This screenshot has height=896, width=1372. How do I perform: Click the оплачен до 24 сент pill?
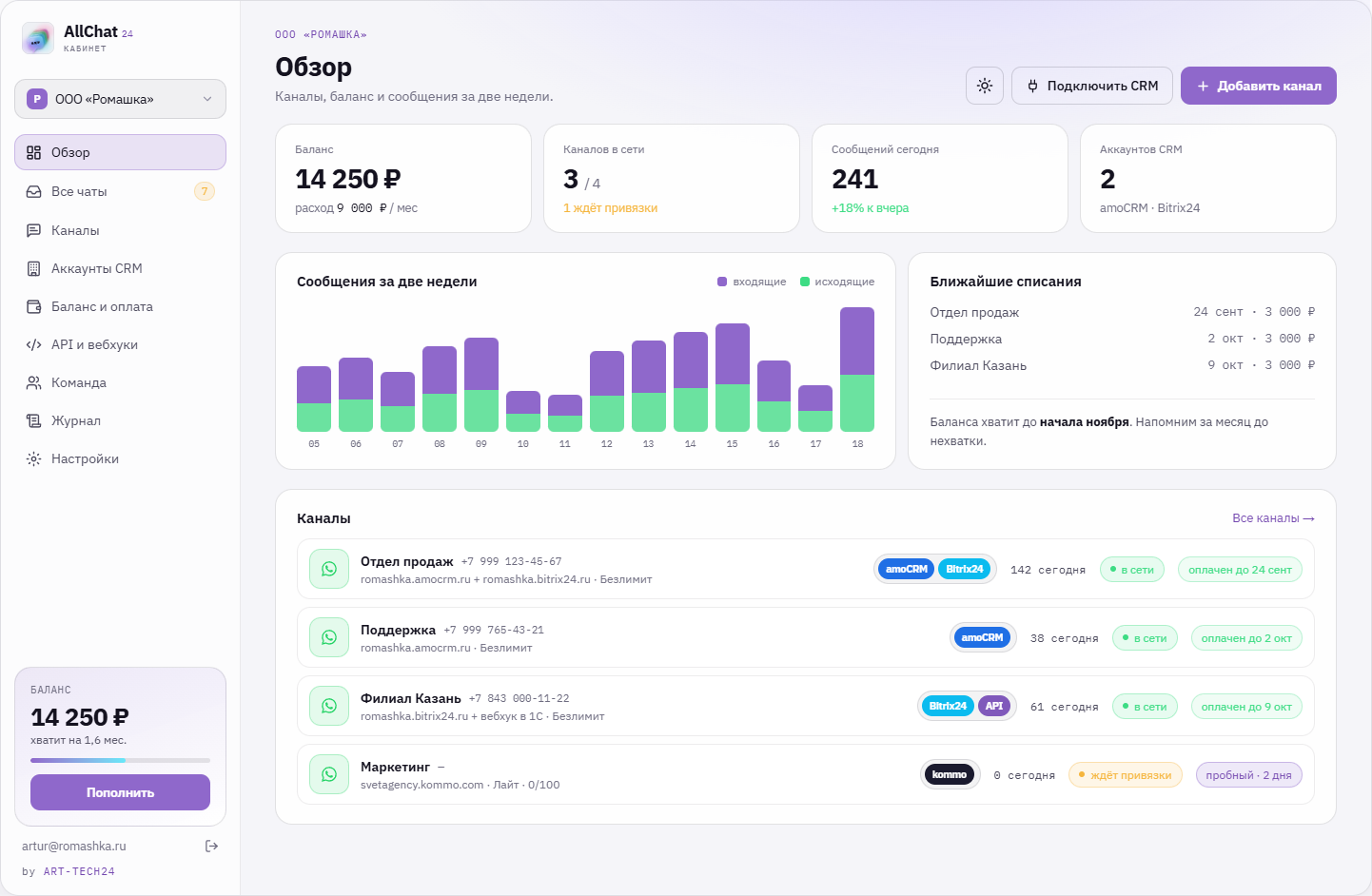1240,570
